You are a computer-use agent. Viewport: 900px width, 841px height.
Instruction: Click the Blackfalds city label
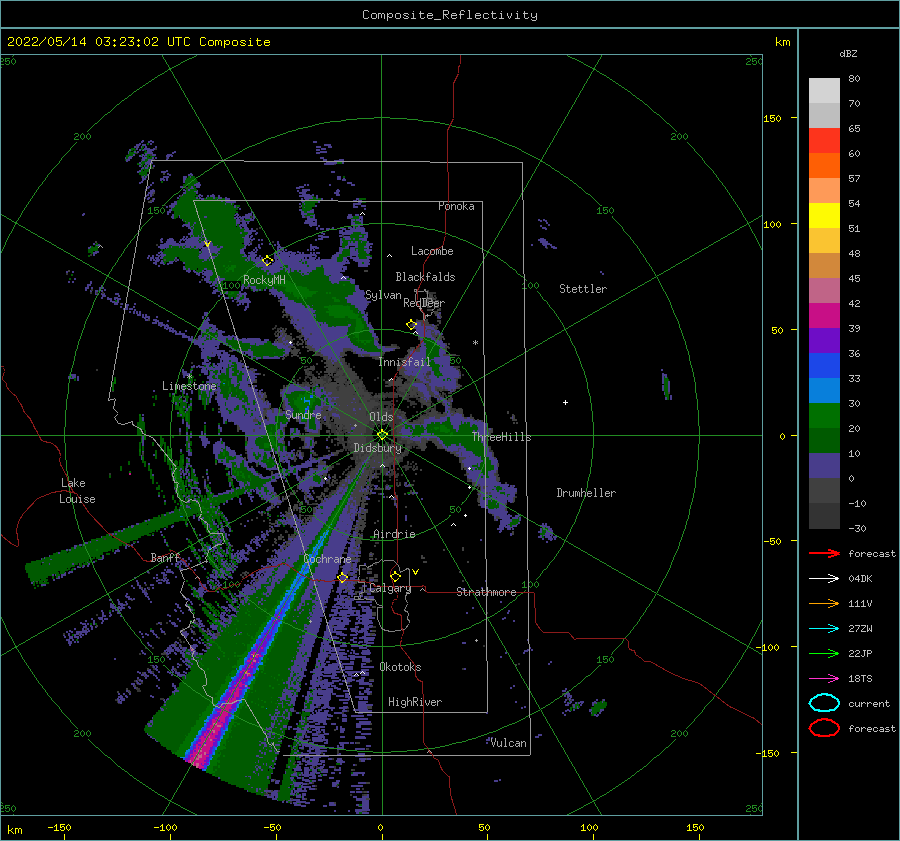pos(425,277)
